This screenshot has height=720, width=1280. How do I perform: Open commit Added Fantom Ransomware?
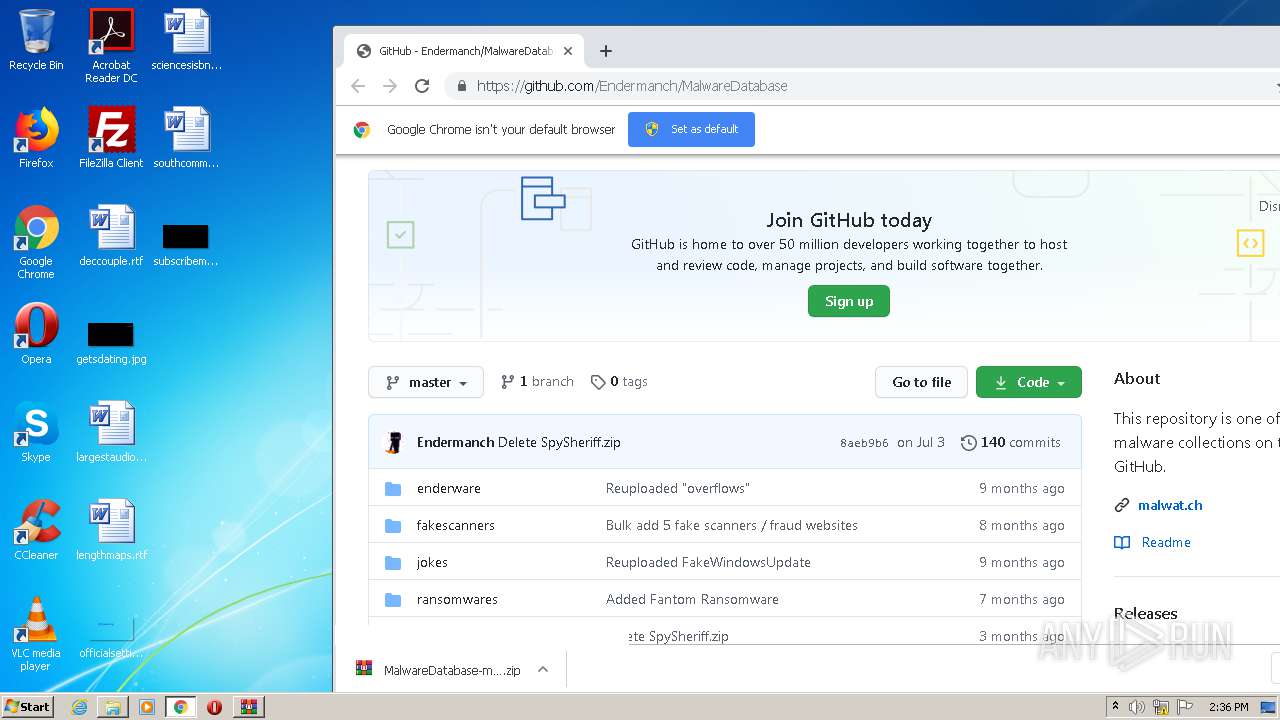coord(692,599)
